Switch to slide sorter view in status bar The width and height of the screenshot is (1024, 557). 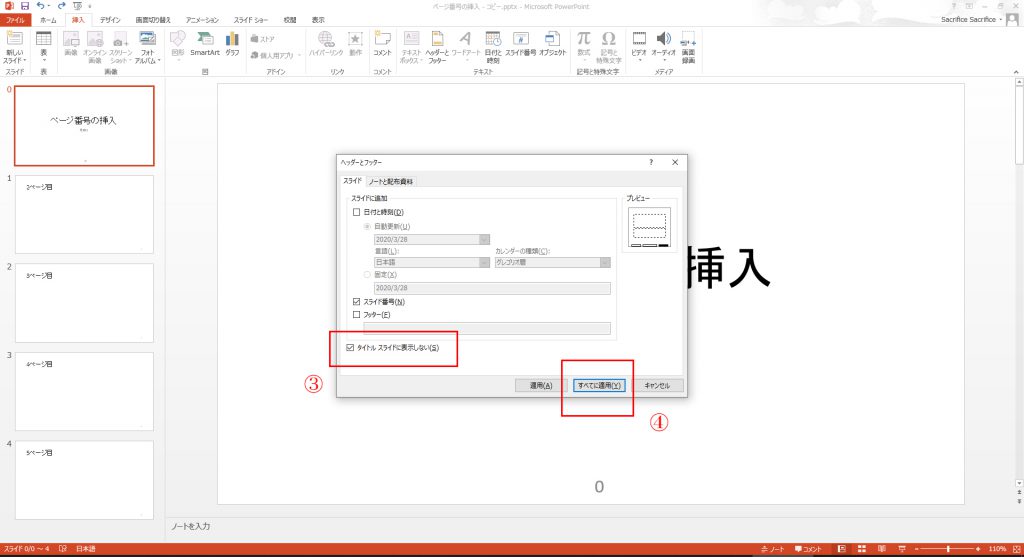coord(861,549)
